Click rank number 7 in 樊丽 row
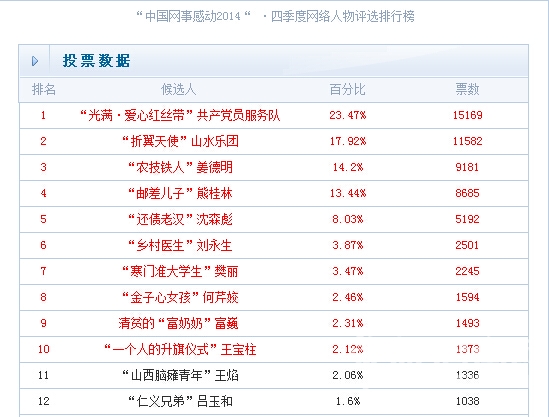This screenshot has height=417, width=549. click(43, 271)
